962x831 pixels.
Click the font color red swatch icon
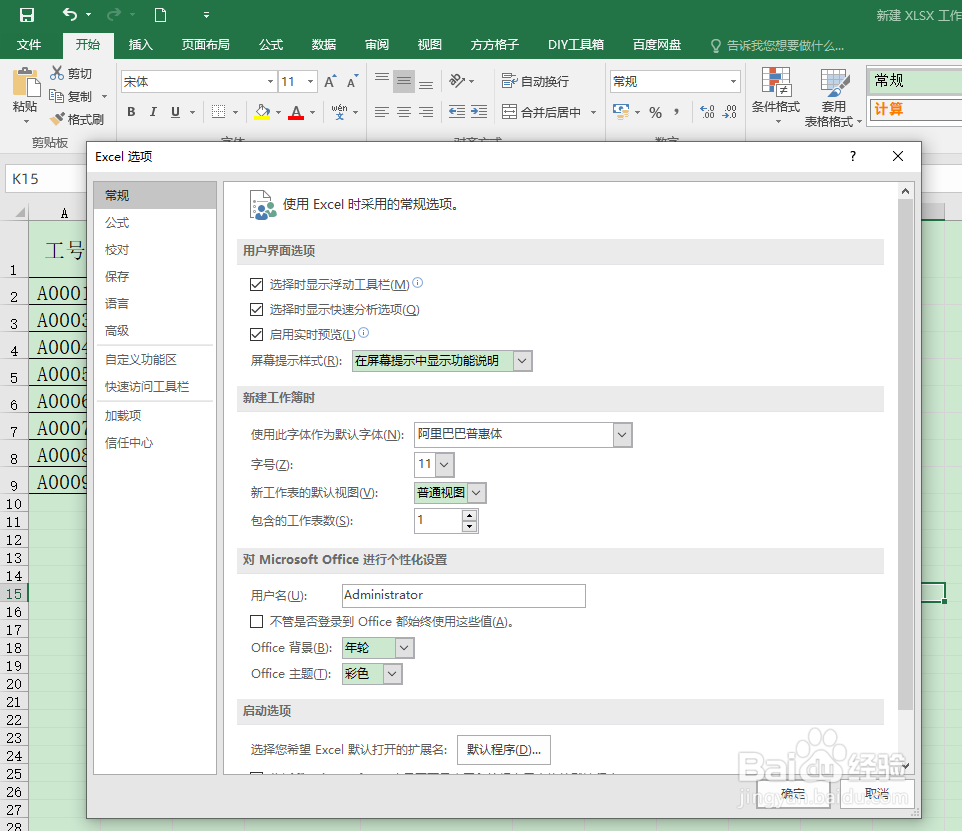point(296,112)
